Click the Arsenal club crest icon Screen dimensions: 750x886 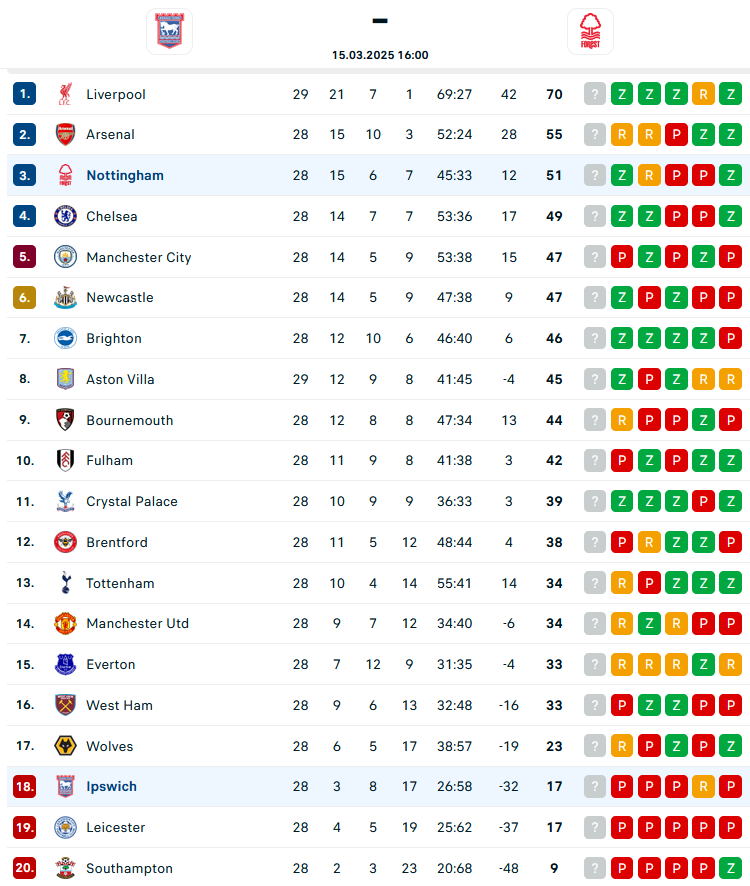point(65,134)
